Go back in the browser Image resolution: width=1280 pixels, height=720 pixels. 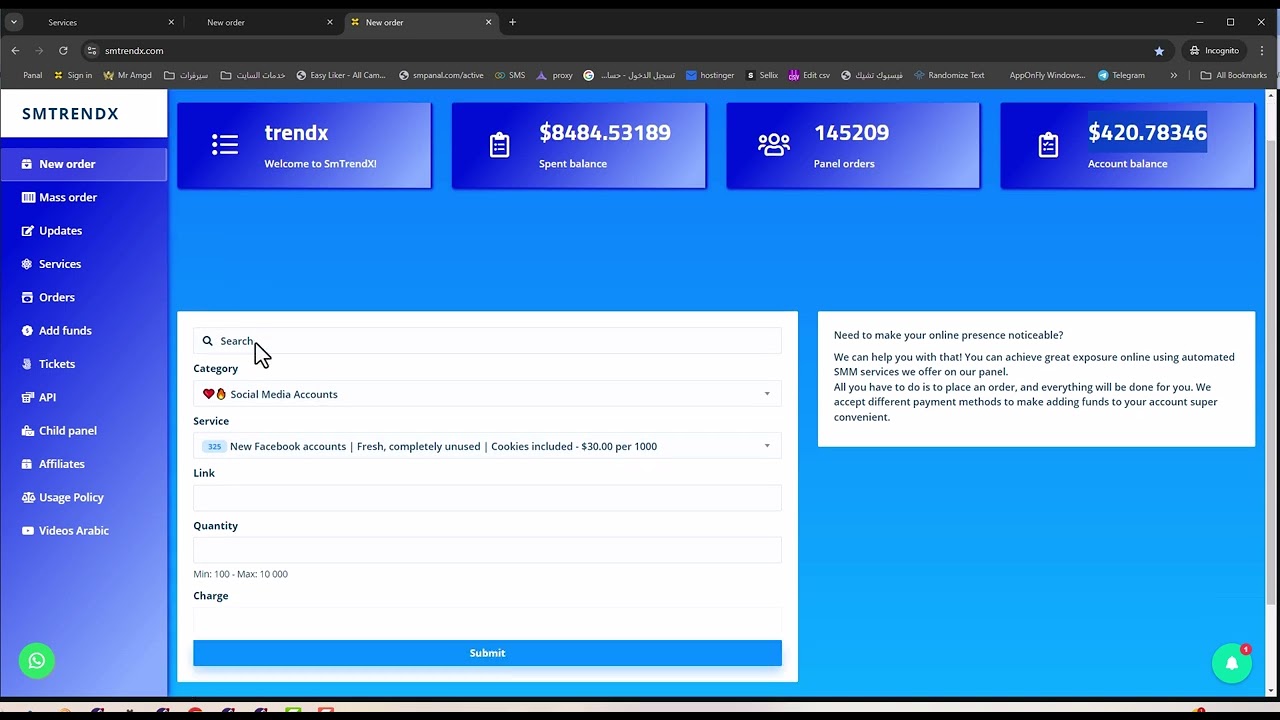[x=15, y=50]
